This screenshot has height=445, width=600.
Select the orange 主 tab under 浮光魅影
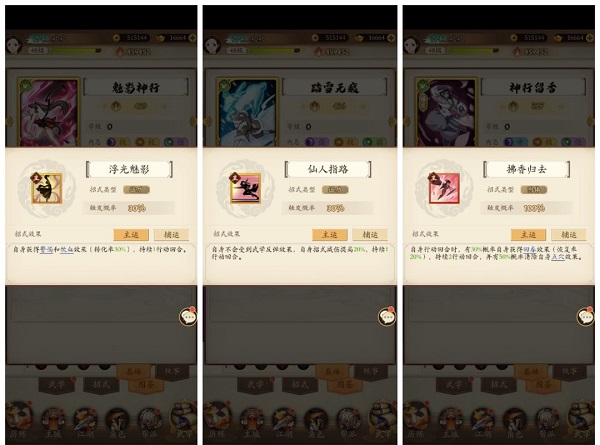[x=131, y=235]
